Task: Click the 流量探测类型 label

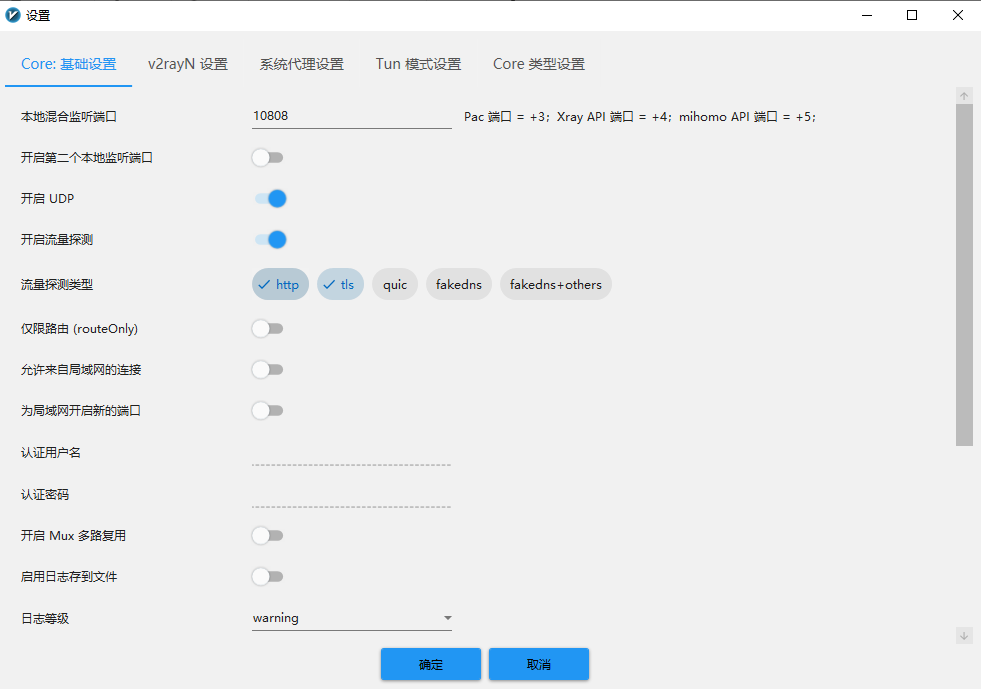Action: 57,285
